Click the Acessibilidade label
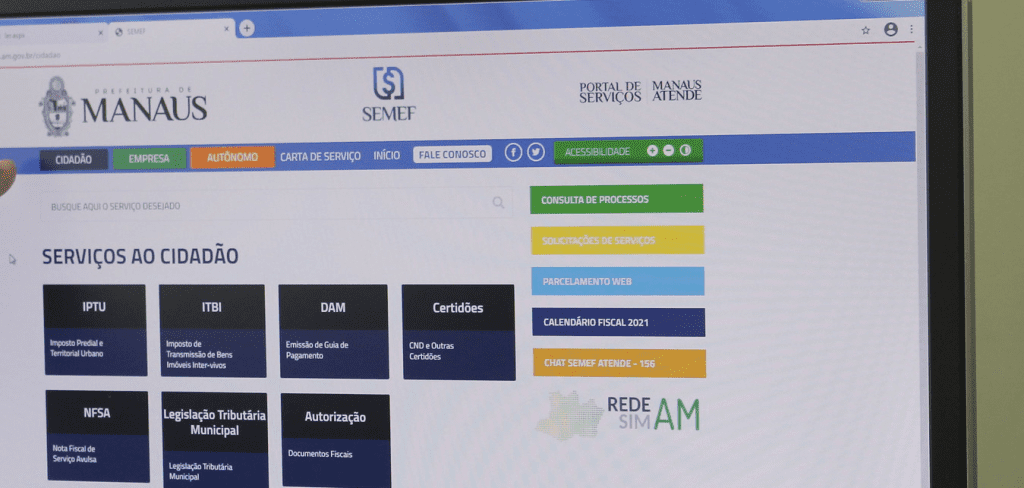 pos(598,152)
